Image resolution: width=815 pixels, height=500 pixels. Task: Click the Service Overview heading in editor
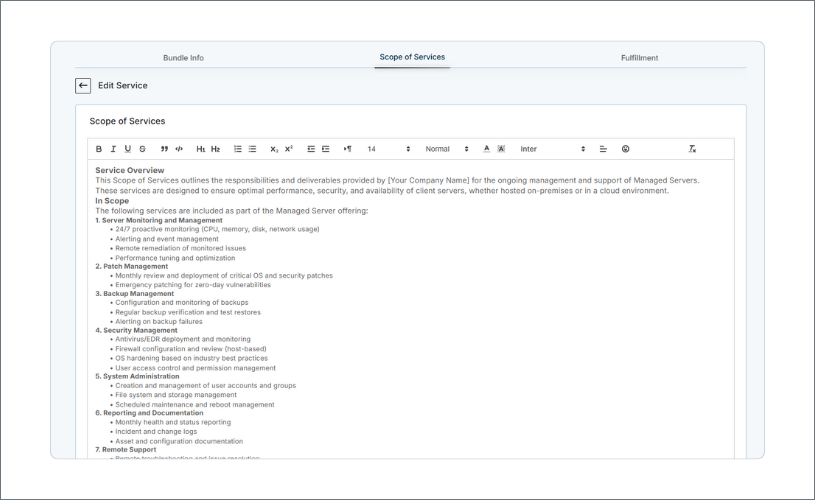click(x=129, y=170)
